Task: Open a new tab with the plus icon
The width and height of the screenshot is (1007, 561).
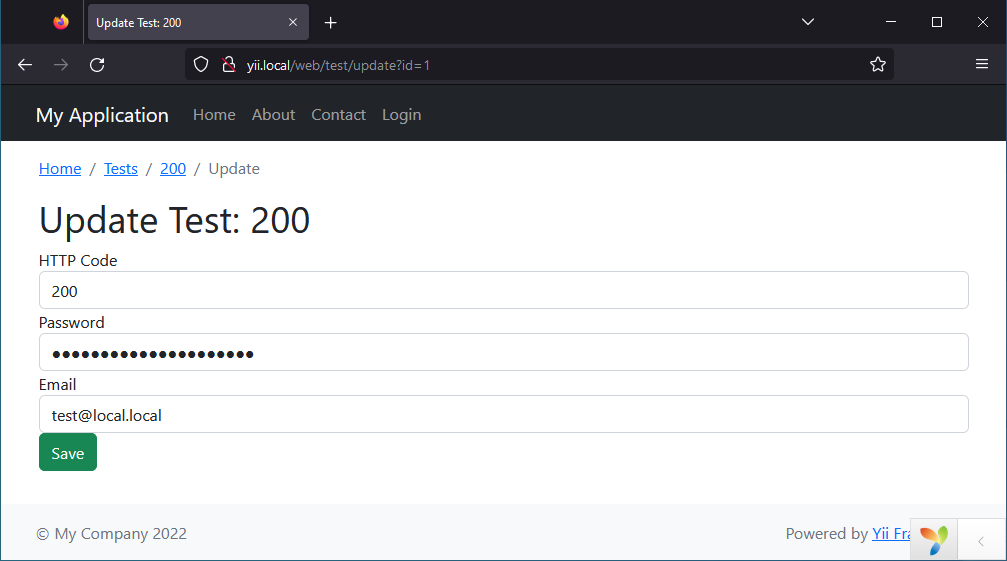Action: coord(330,23)
